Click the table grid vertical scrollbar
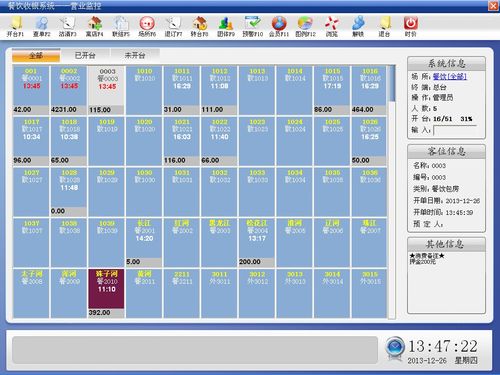Viewport: 500px width, 375px height. (x=392, y=192)
